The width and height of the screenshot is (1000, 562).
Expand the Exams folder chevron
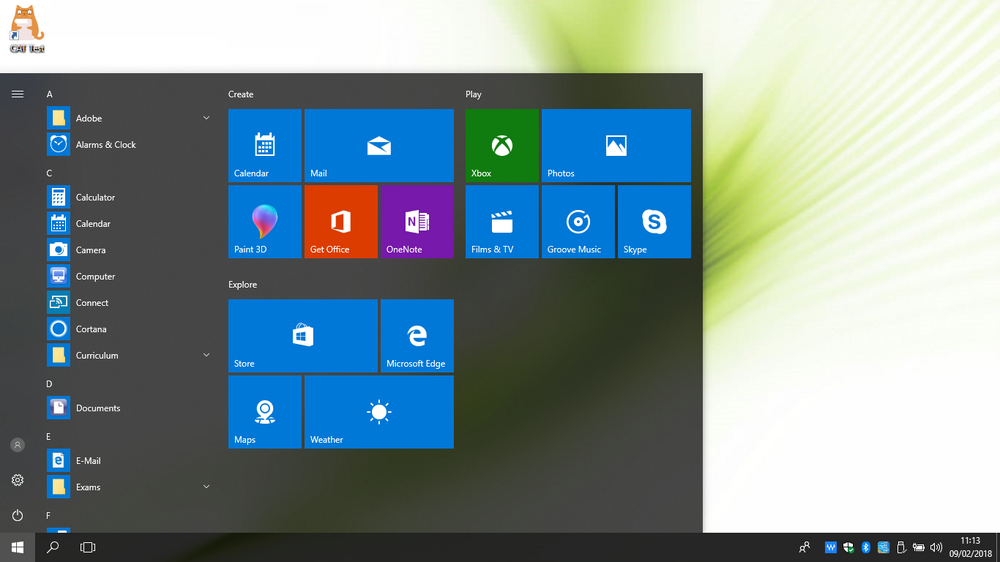point(206,487)
